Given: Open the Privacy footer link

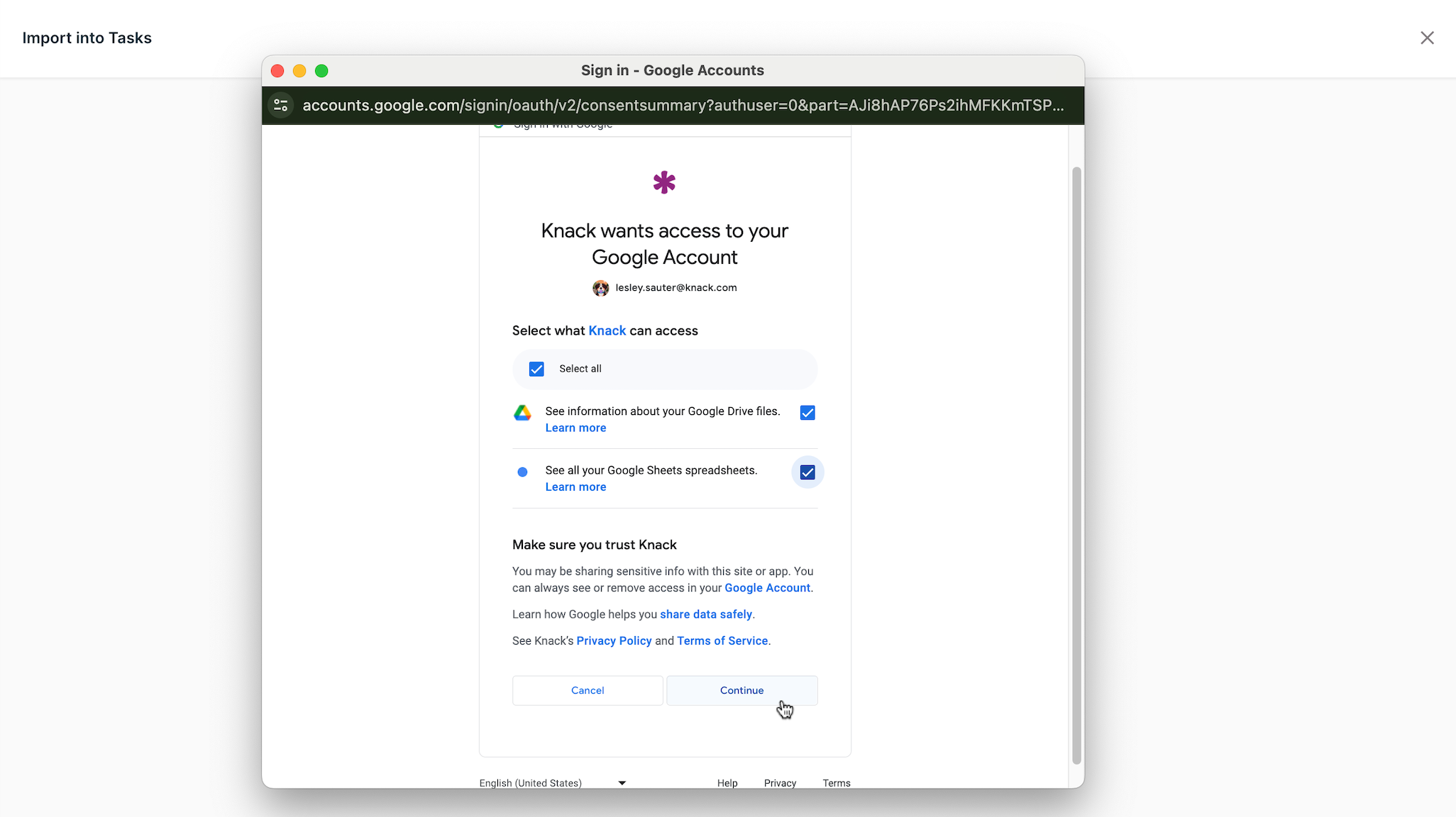Looking at the screenshot, I should tap(780, 783).
